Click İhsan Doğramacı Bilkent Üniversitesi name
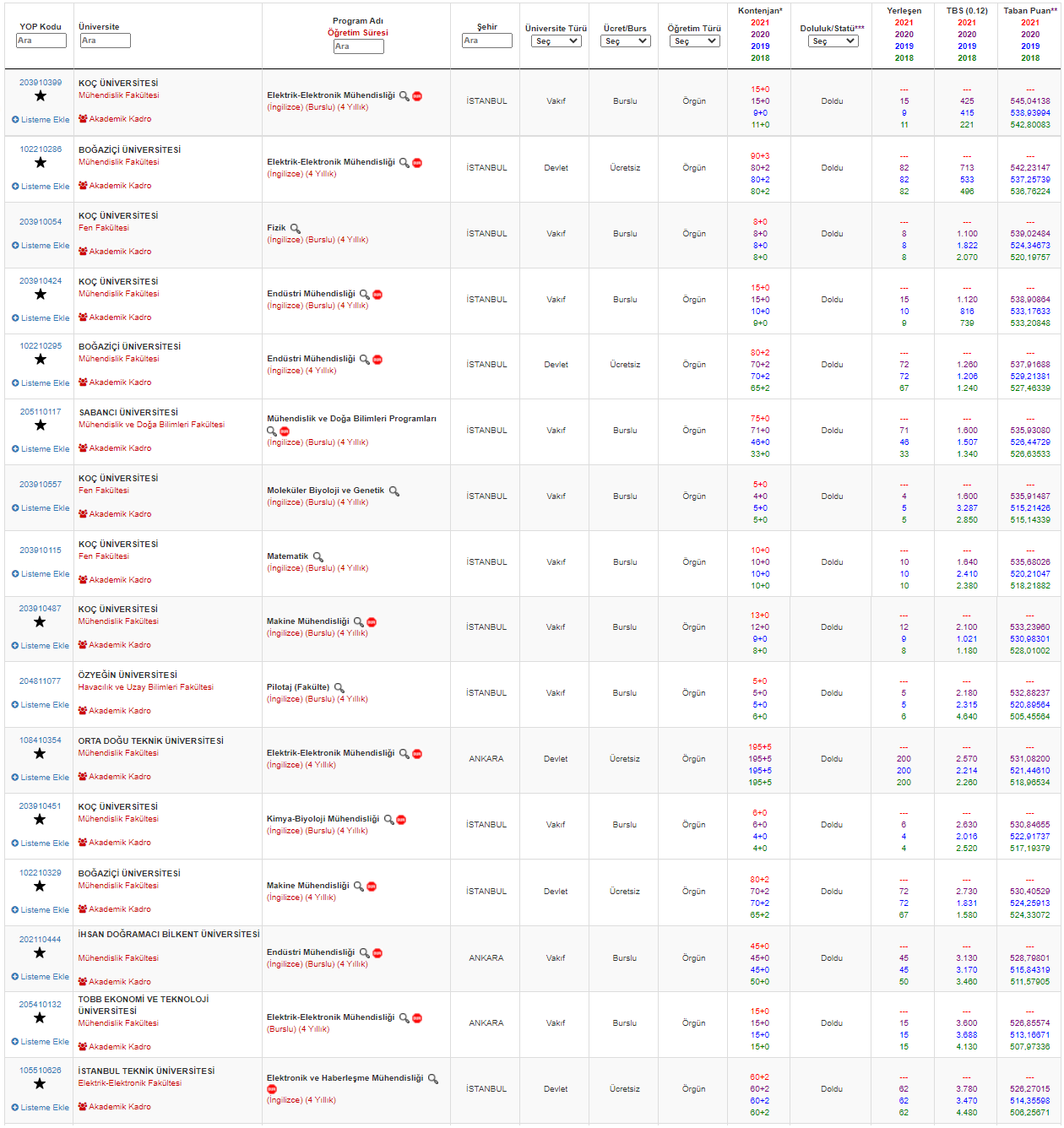 tap(169, 935)
